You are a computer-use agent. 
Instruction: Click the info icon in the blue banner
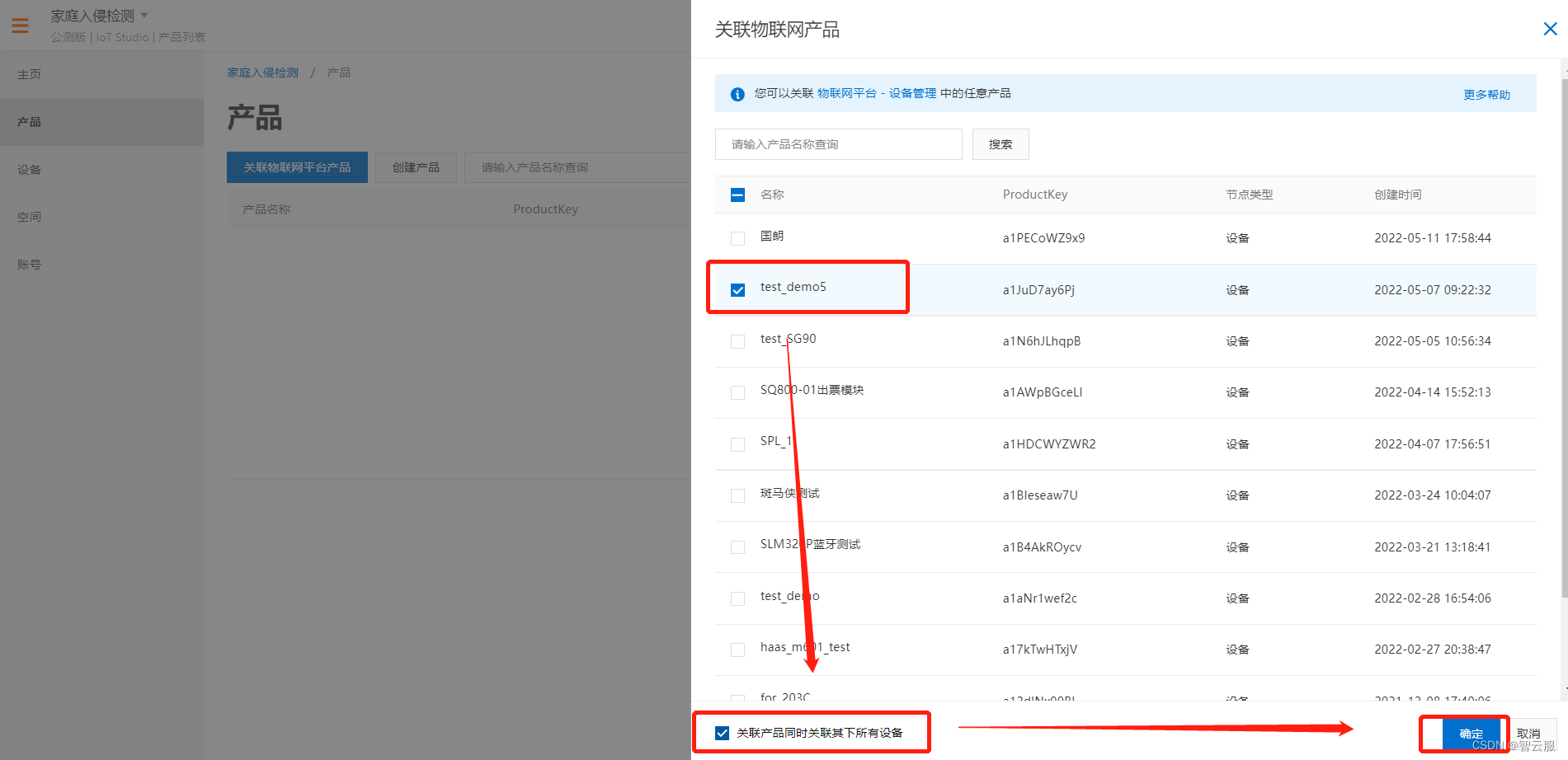click(737, 94)
